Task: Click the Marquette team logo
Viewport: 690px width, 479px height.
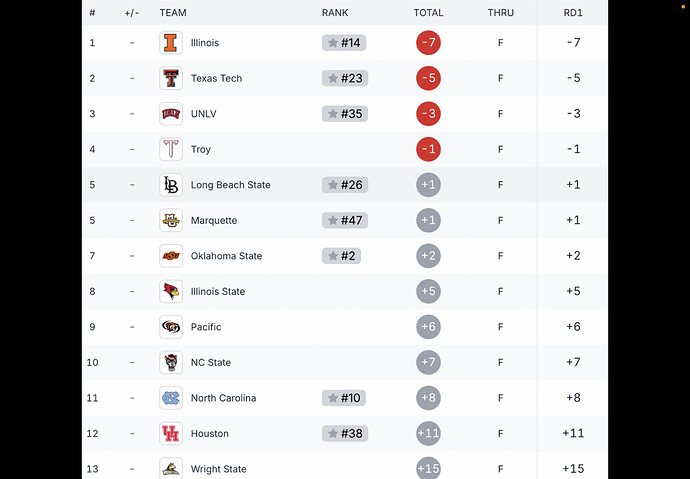Action: 171,220
